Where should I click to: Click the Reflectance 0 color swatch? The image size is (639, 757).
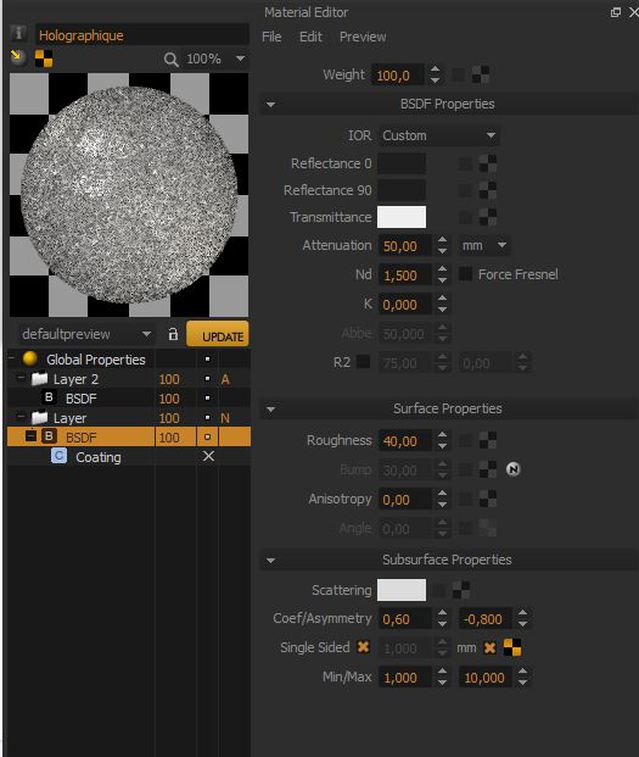[402, 164]
